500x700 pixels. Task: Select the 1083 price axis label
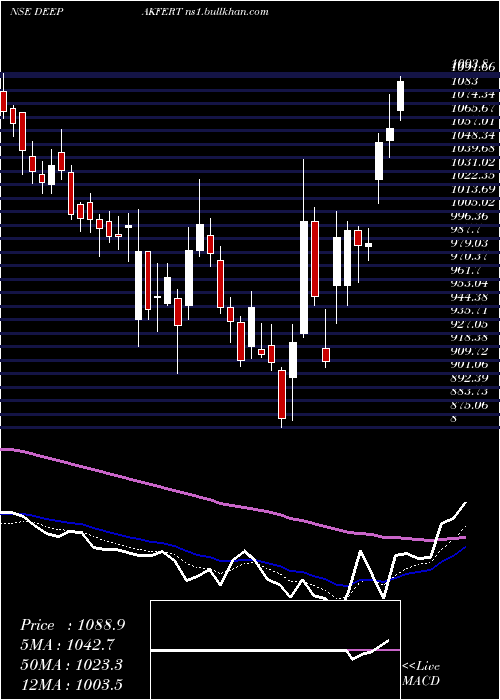click(464, 81)
